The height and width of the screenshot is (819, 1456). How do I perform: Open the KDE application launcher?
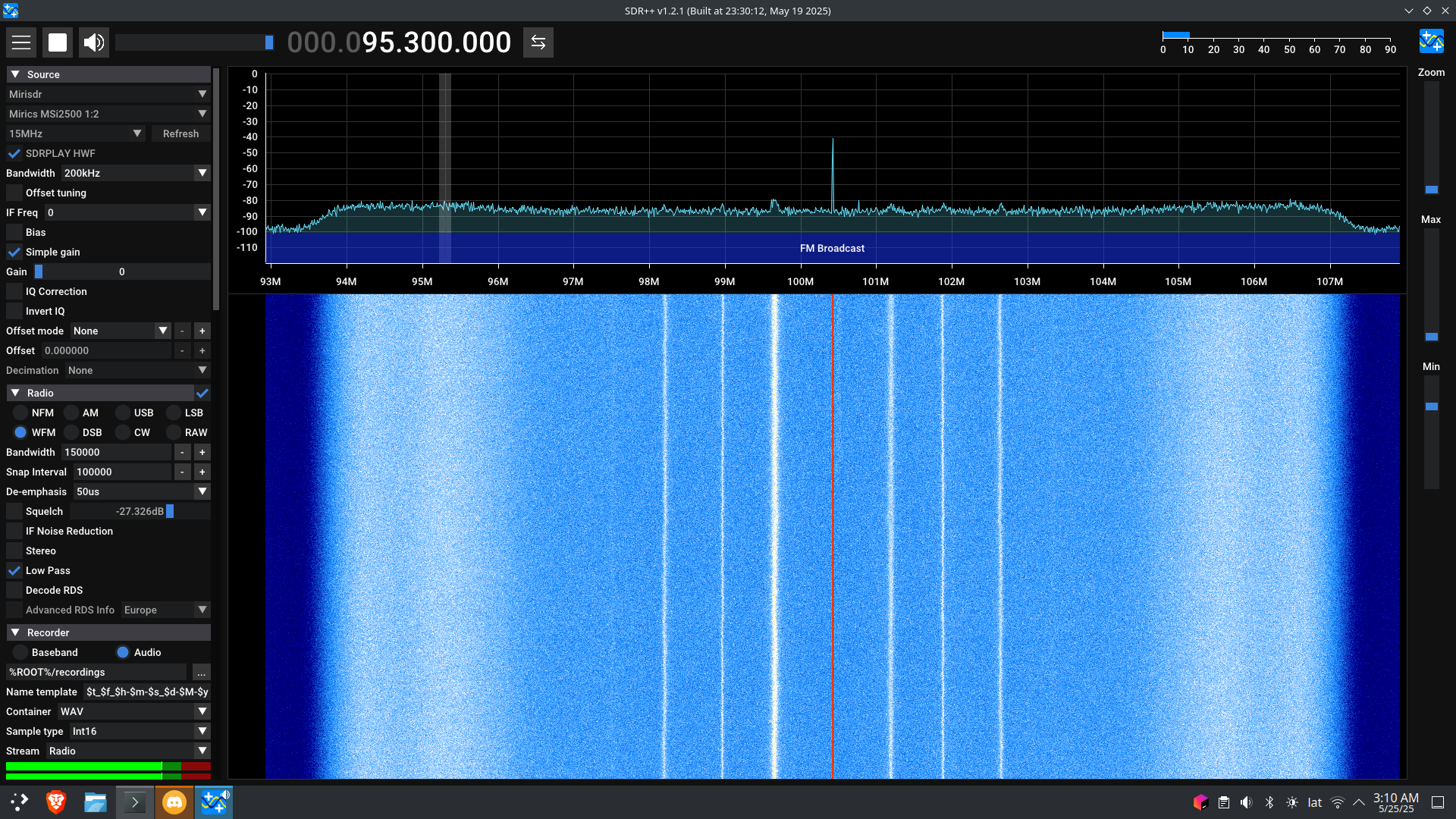19,802
